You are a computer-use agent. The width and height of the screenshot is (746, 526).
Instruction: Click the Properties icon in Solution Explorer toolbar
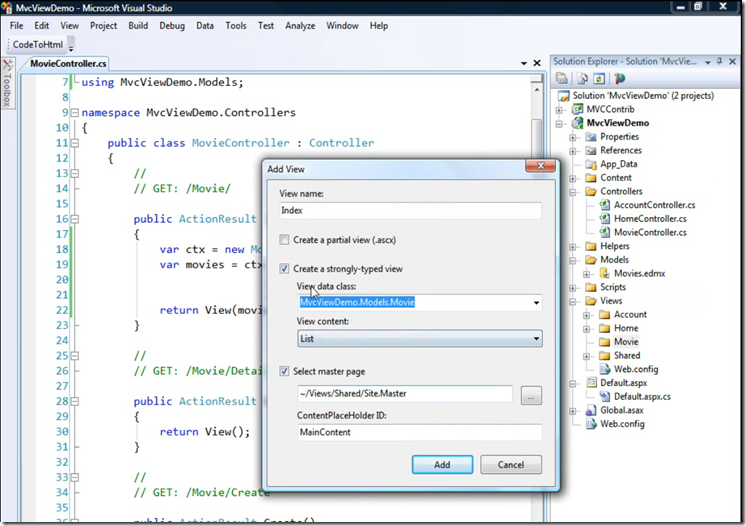point(562,78)
